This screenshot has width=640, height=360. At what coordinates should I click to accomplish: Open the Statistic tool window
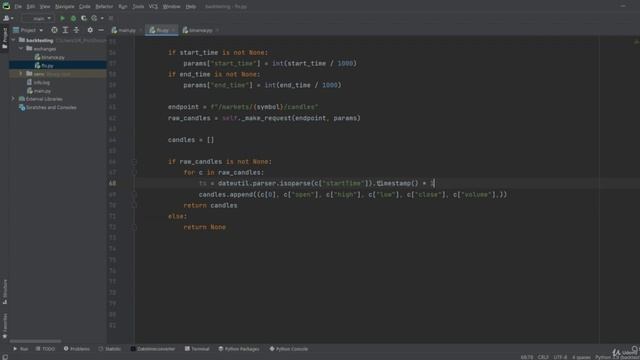pos(109,349)
